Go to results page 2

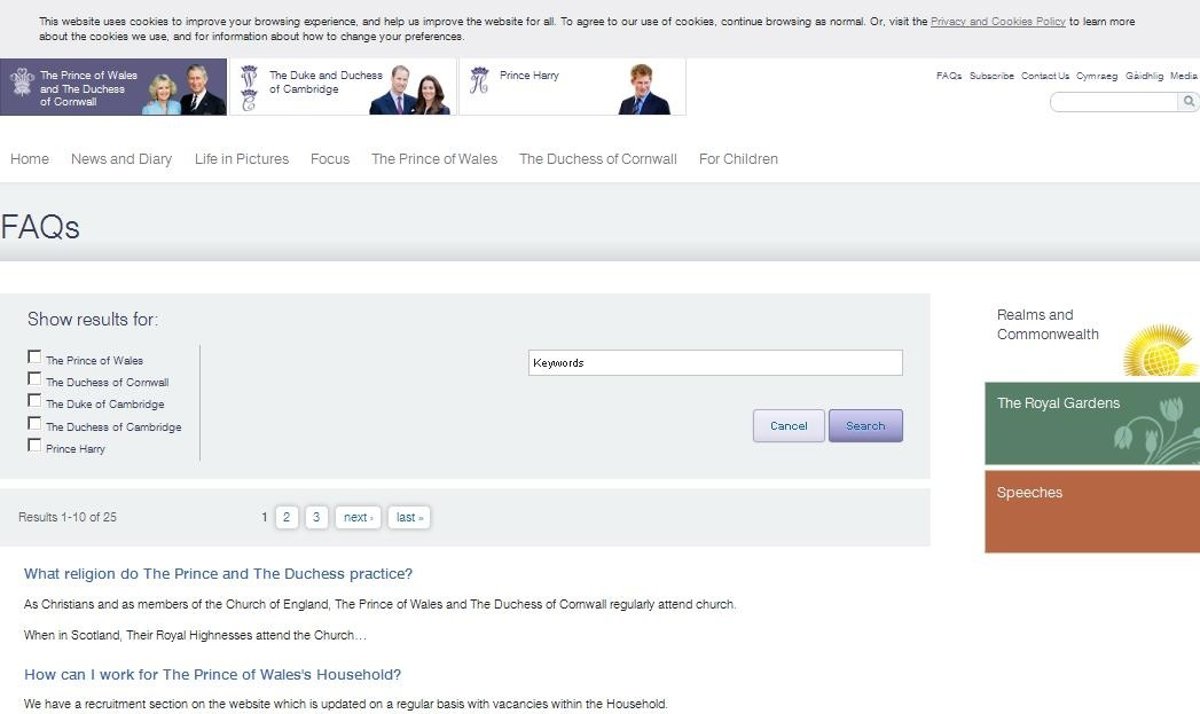(x=286, y=517)
